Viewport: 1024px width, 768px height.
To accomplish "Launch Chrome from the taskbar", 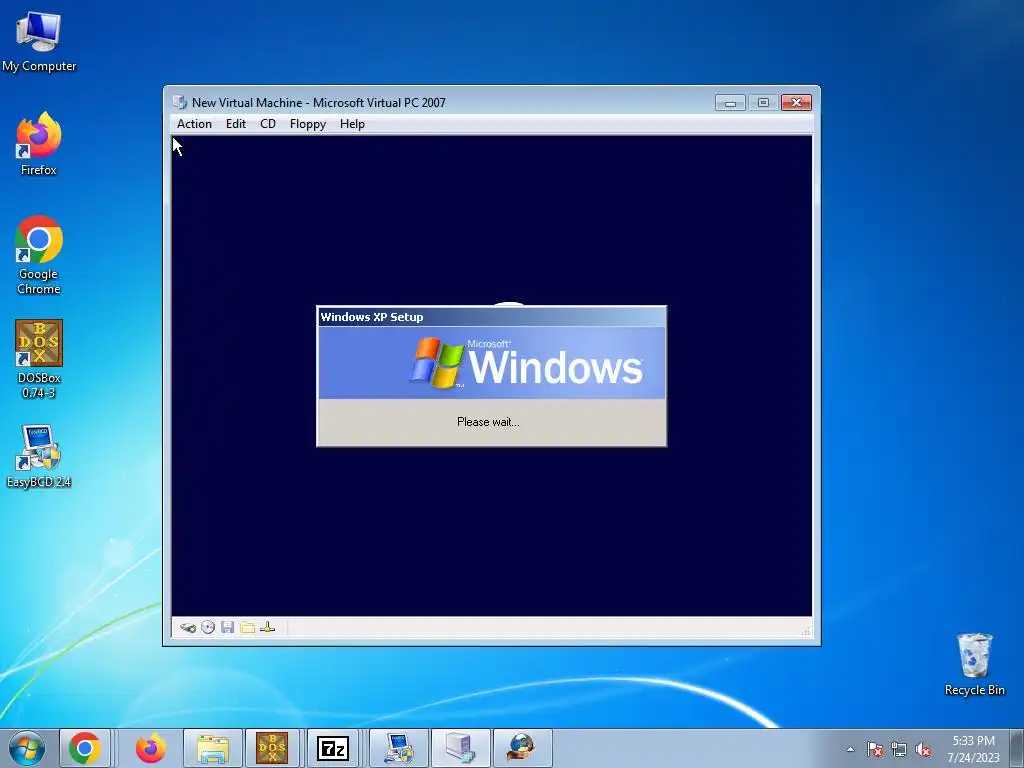I will pyautogui.click(x=85, y=748).
